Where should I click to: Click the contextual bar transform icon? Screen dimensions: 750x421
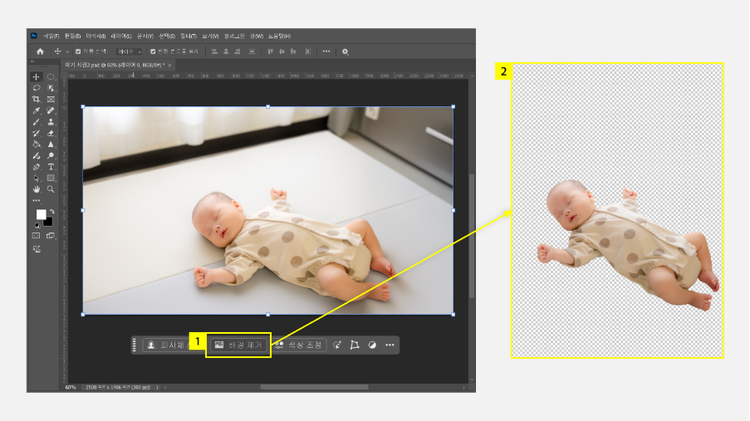(x=354, y=345)
